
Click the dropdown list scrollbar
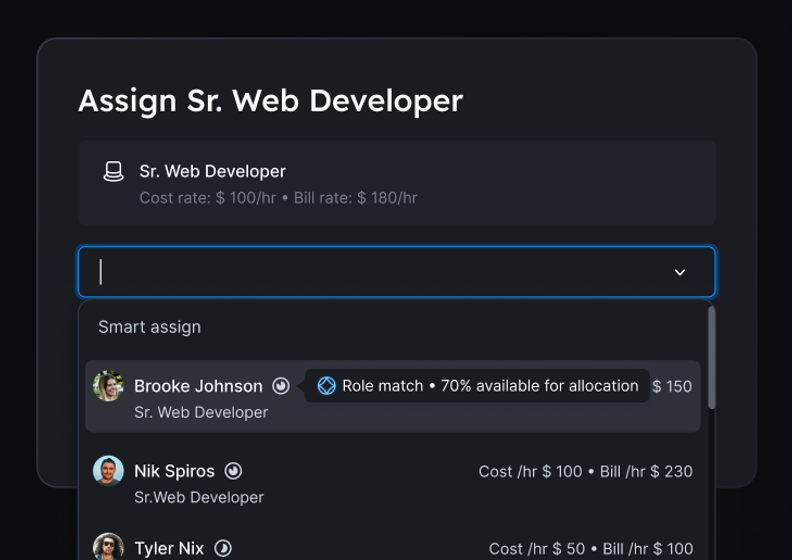[711, 358]
